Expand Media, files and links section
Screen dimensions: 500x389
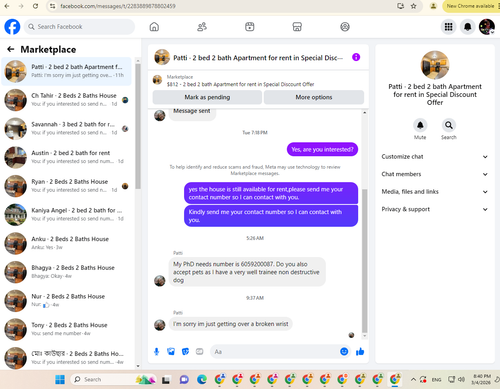pos(435,192)
